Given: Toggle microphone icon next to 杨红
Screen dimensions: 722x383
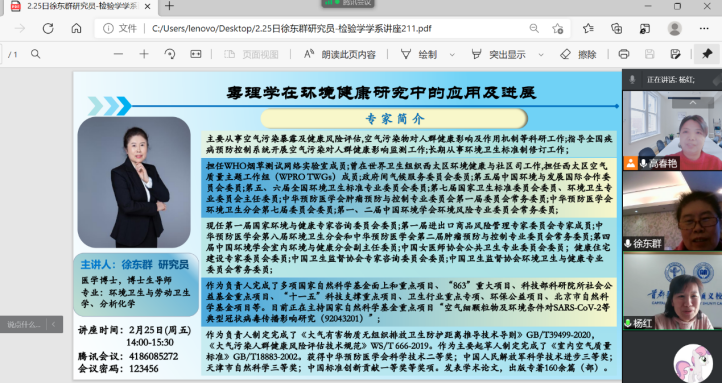Looking at the screenshot, I should pos(628,324).
